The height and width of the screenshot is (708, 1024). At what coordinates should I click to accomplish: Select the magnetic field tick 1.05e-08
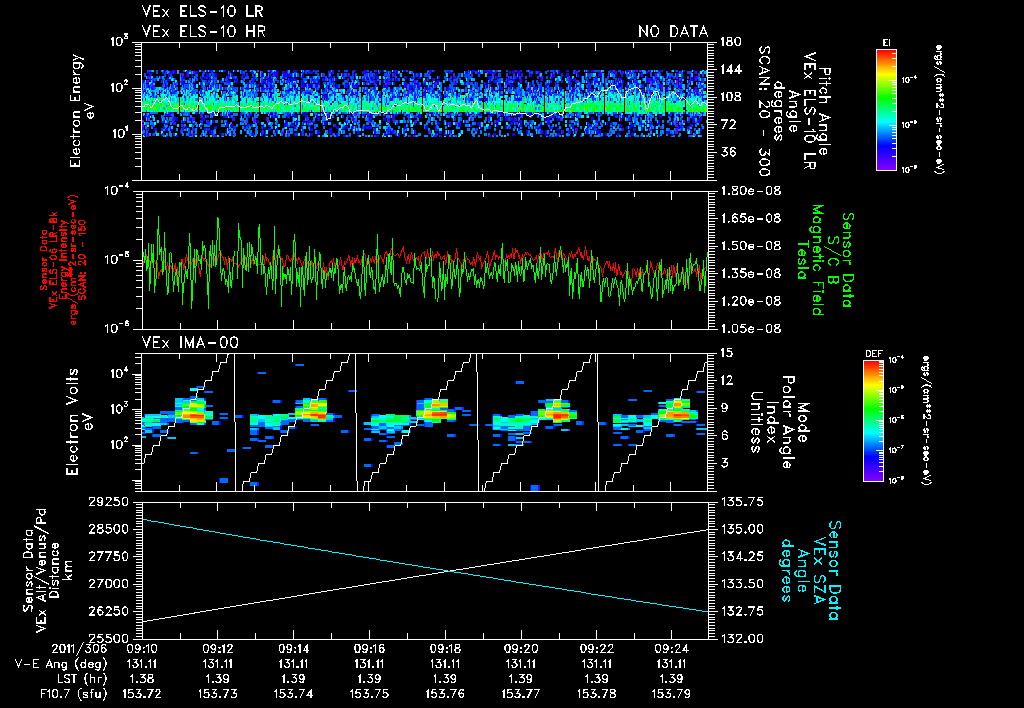point(750,329)
